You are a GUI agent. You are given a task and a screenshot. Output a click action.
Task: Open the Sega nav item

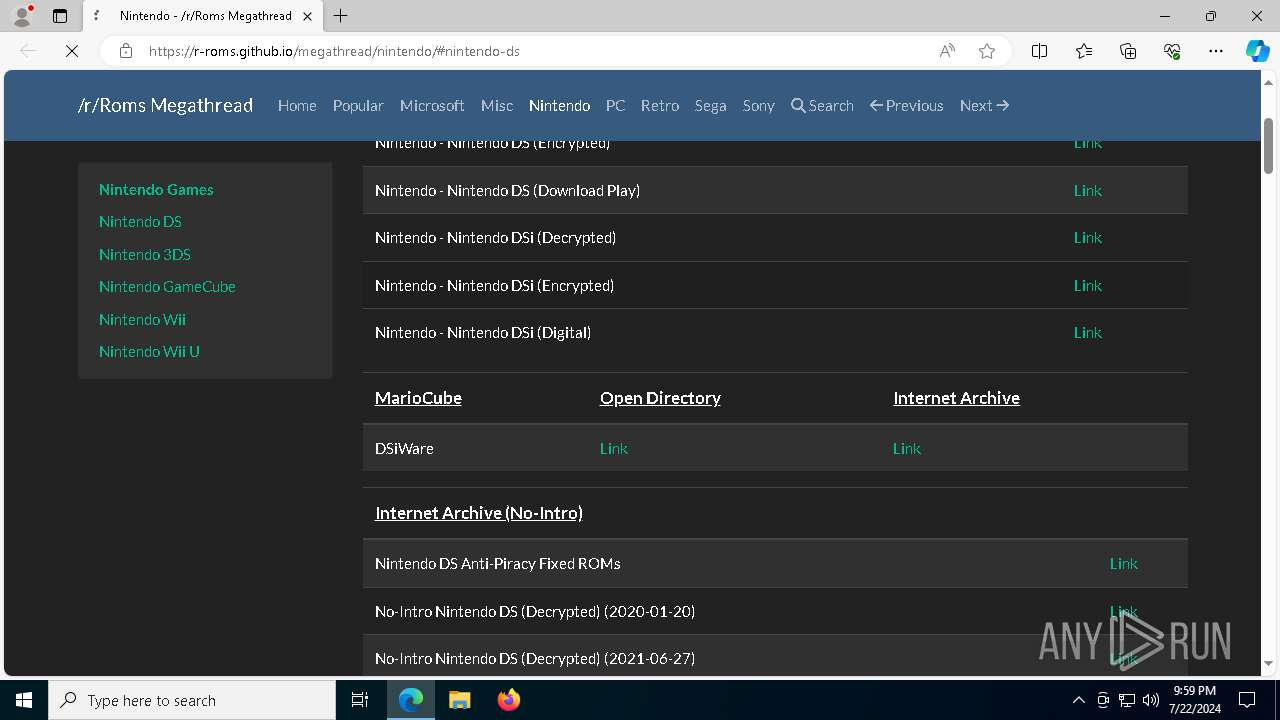pos(711,105)
